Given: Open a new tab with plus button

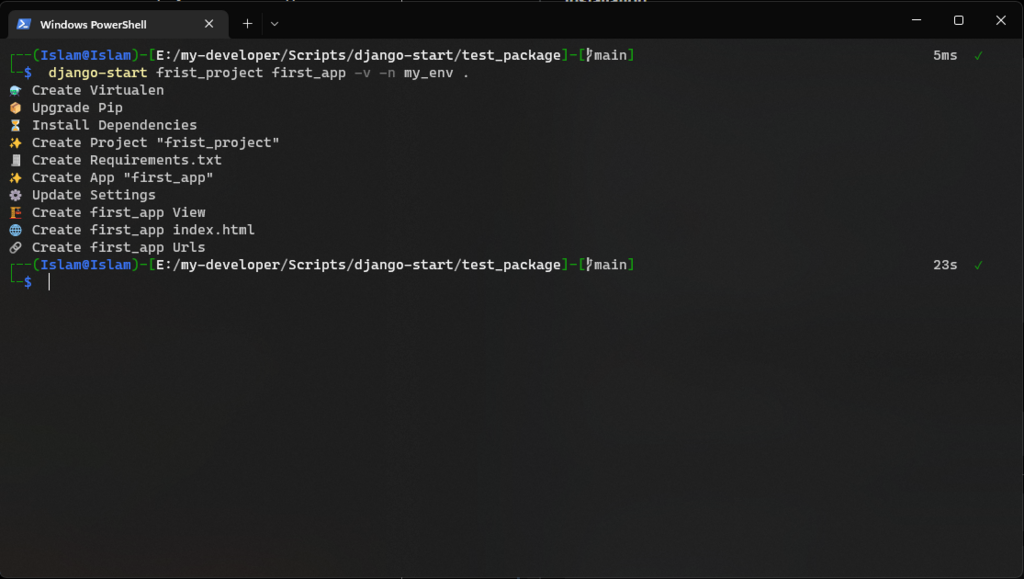Looking at the screenshot, I should (x=248, y=23).
